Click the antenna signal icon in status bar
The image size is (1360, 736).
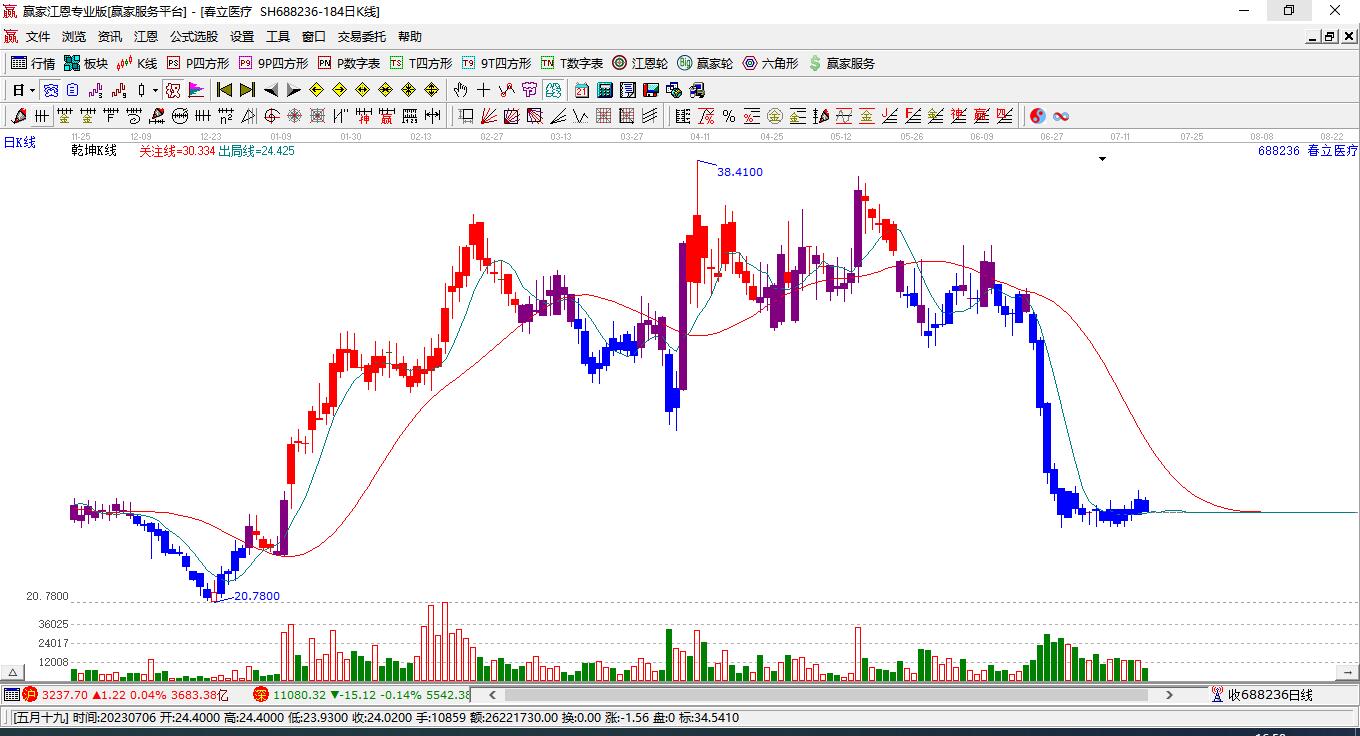coord(1217,694)
